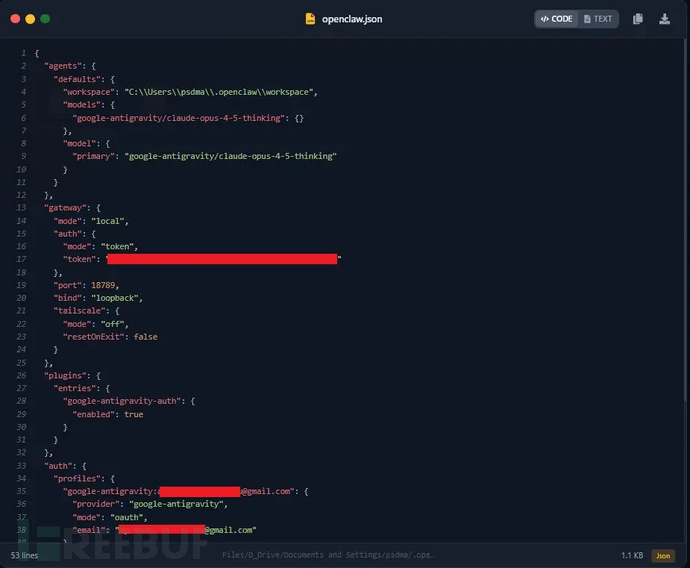Click the "google-antigravity-auth" key
Viewport: 690px width, 568px height.
tap(122, 401)
